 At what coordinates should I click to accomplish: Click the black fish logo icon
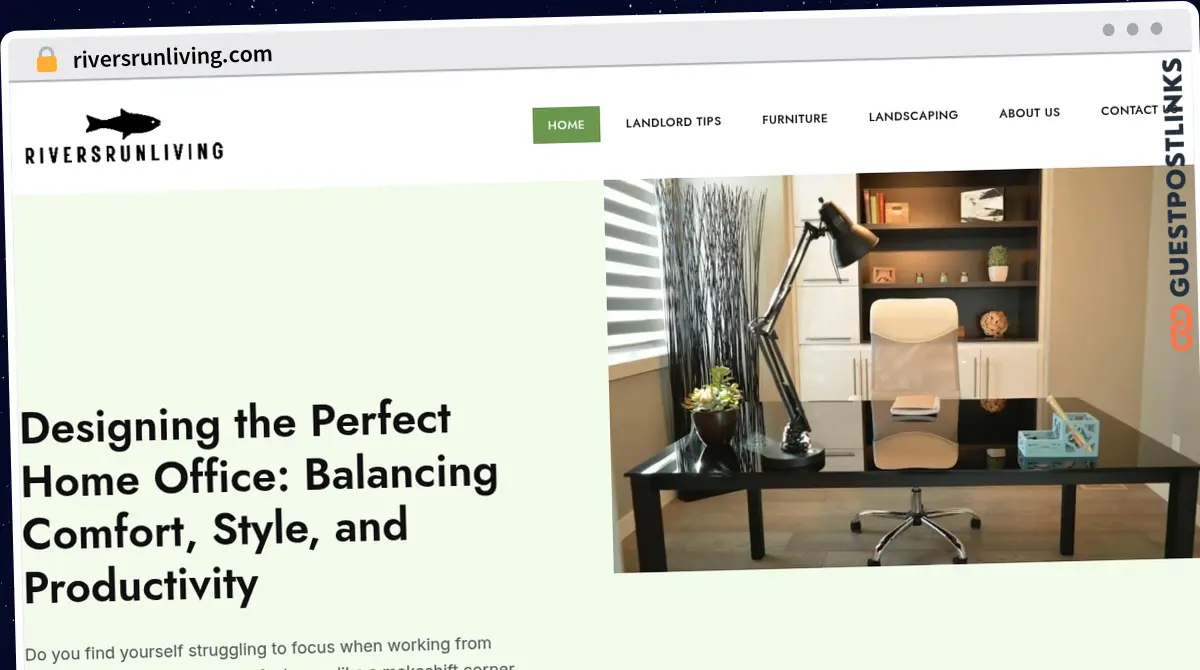click(122, 124)
